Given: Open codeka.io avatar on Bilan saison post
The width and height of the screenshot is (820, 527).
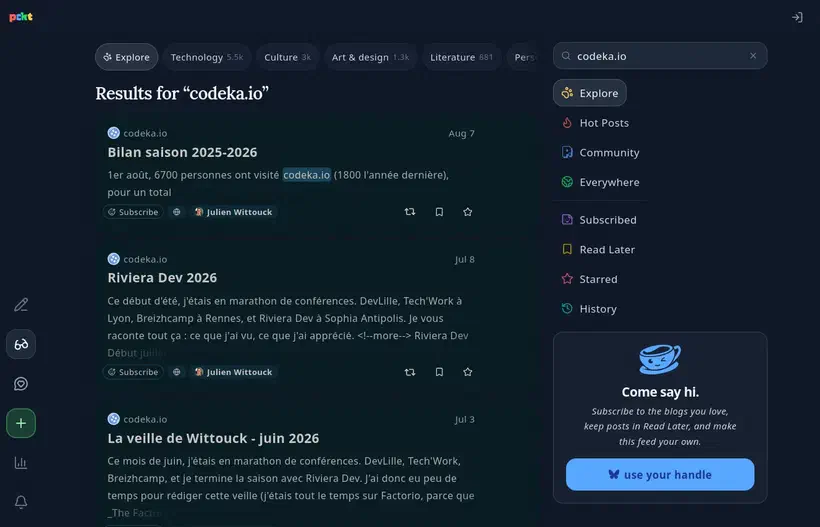Looking at the screenshot, I should [x=113, y=133].
